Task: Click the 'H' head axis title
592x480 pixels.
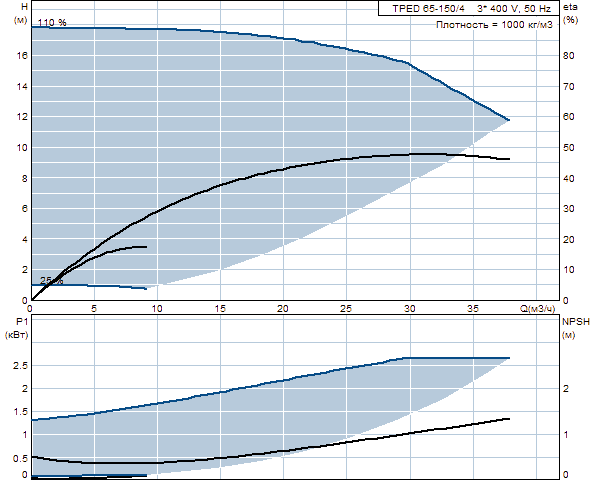Action: 25,7
